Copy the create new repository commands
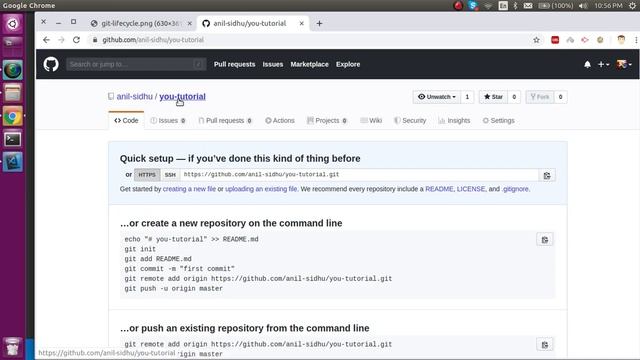Image resolution: width=640 pixels, height=360 pixels. coord(545,240)
